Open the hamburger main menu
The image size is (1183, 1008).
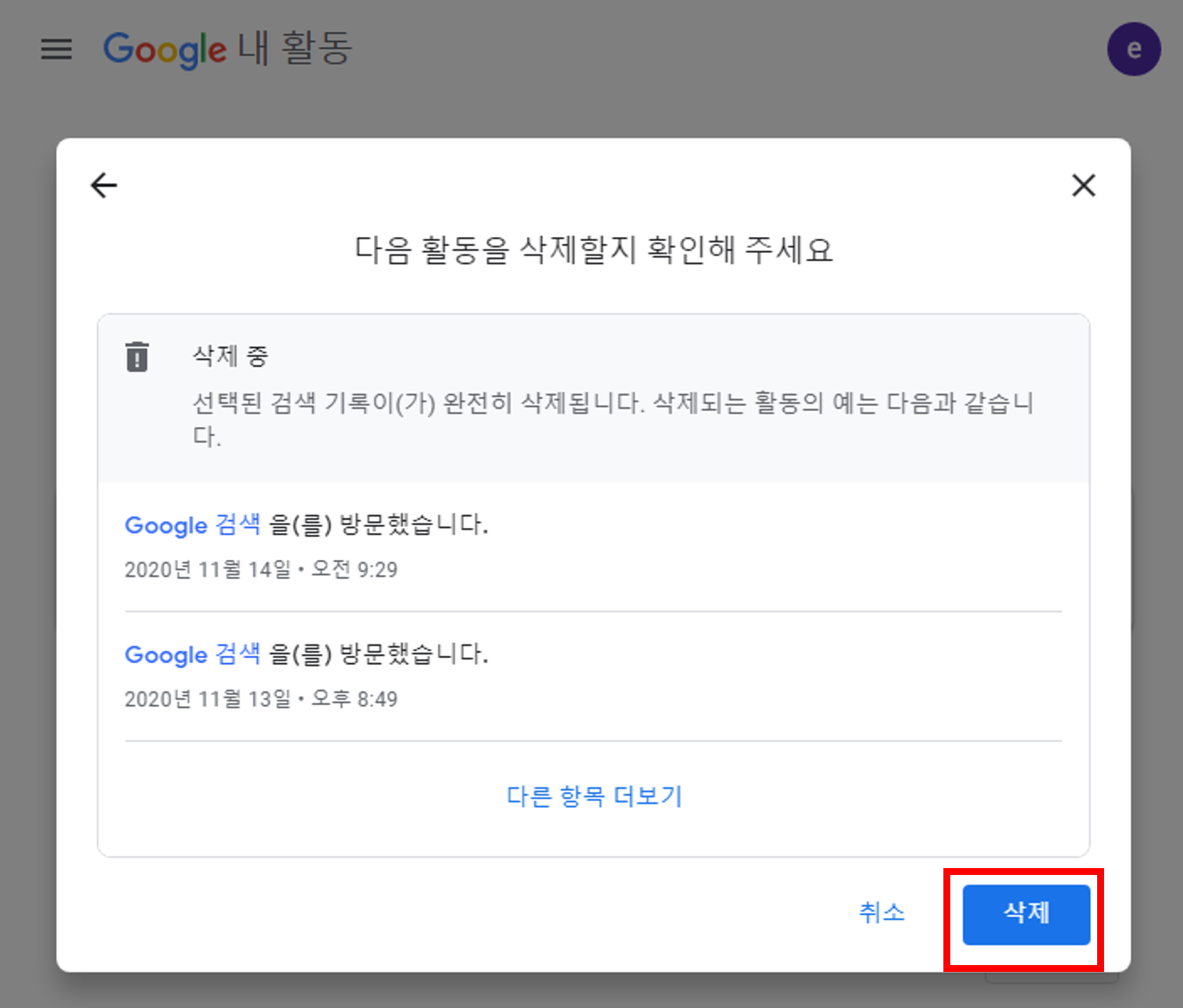coord(56,49)
